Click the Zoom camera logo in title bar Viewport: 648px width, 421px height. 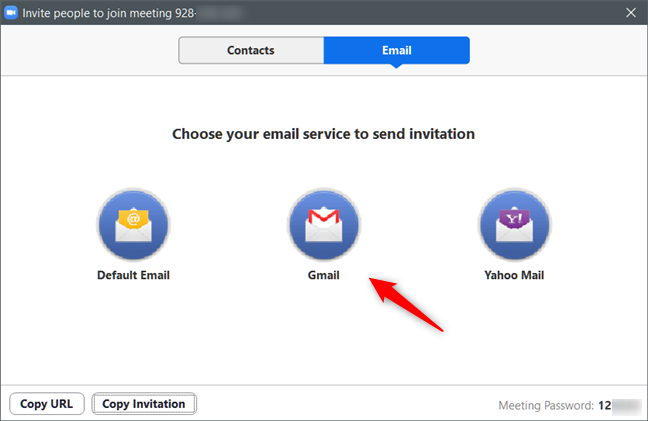point(11,13)
